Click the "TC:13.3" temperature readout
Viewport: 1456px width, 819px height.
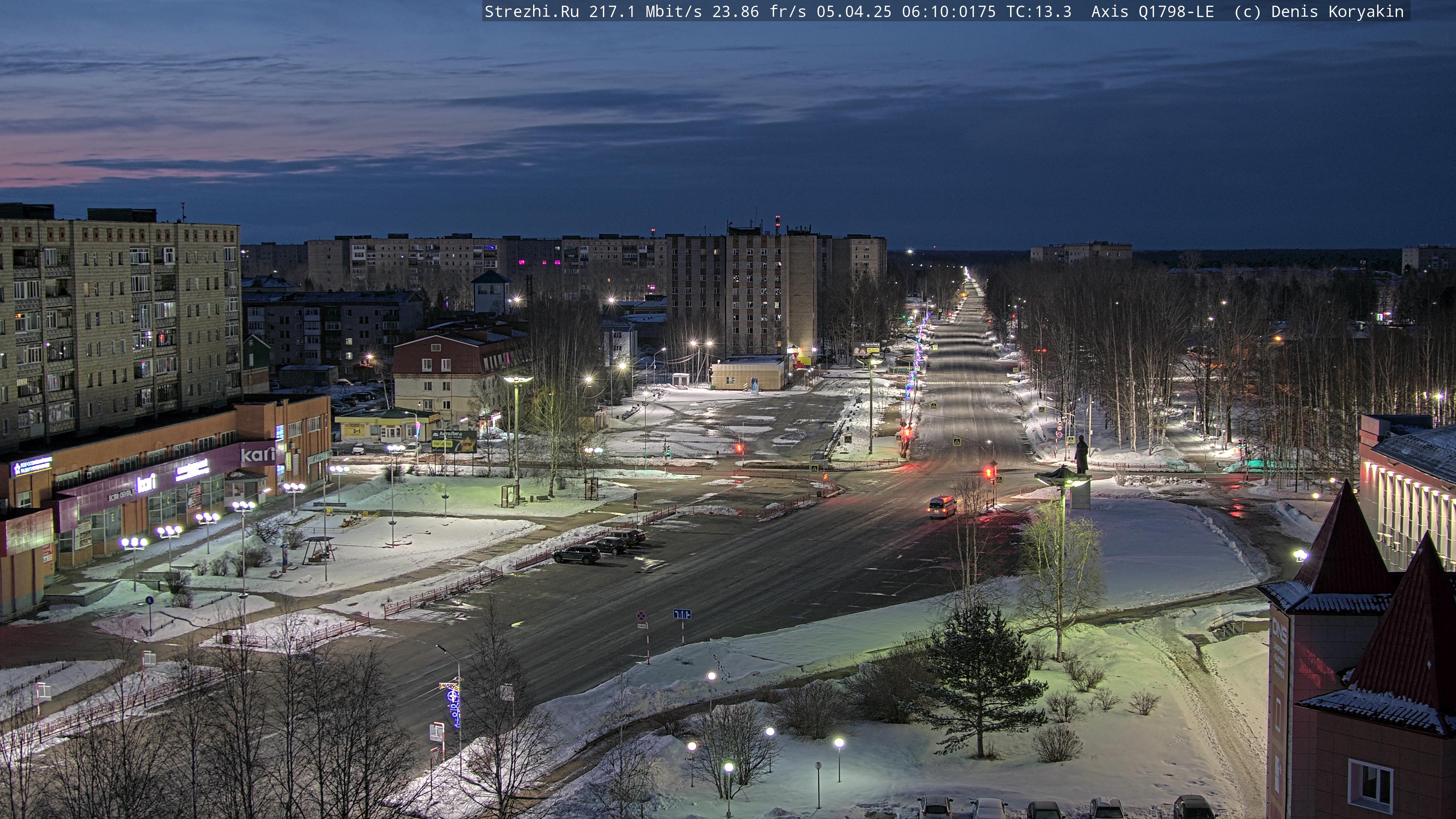coord(1039,11)
